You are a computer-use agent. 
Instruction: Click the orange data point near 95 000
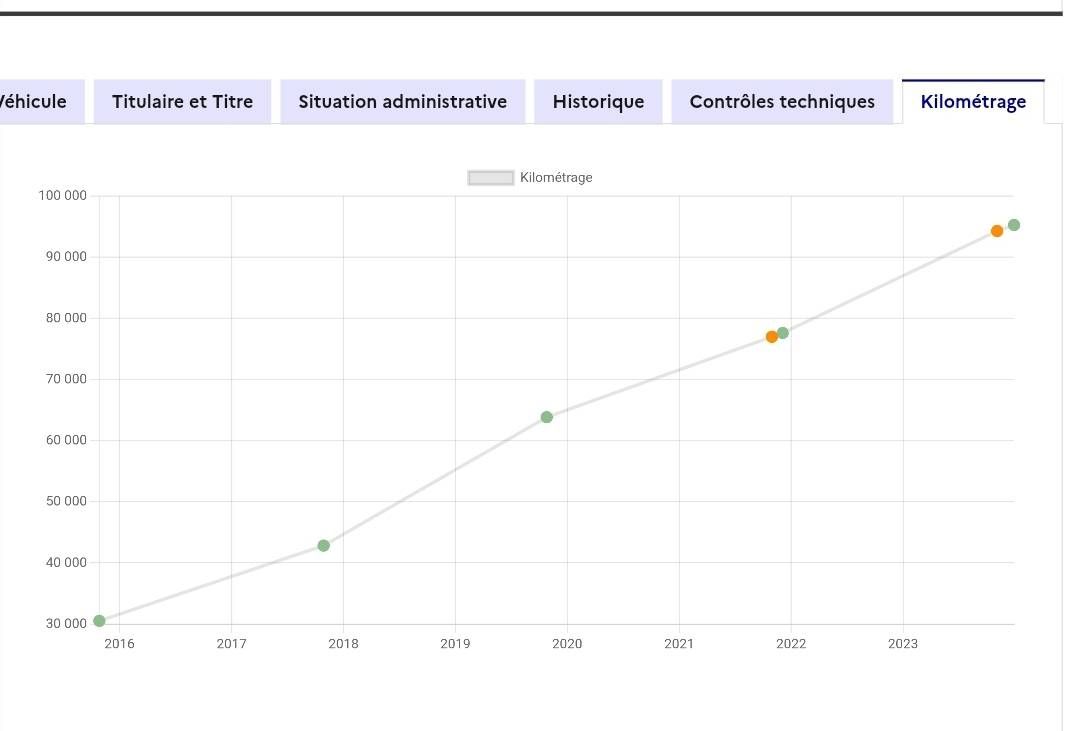[996, 231]
